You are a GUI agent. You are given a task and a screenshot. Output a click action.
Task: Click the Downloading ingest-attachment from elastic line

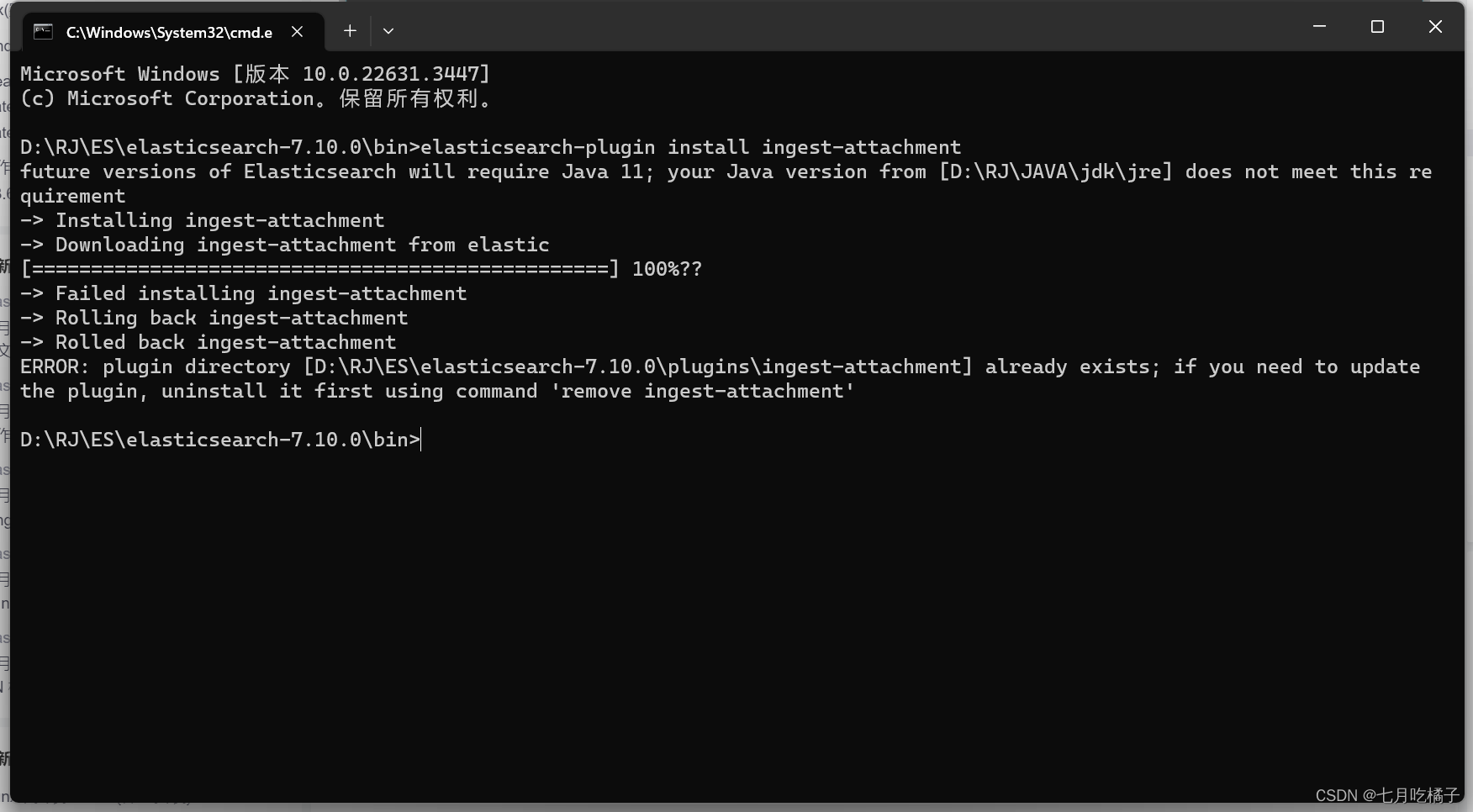285,245
